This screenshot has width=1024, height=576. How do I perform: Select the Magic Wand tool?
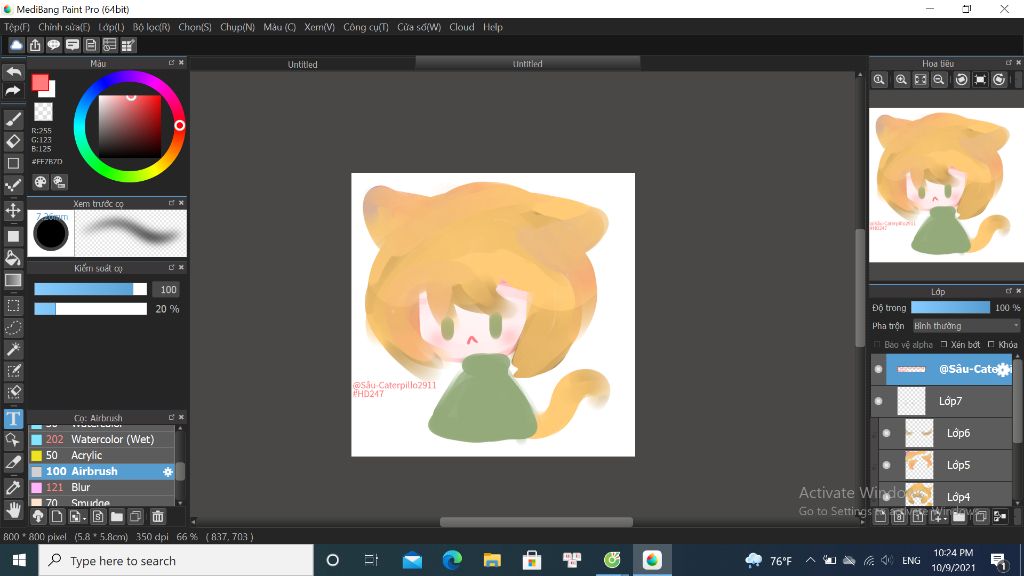pos(13,349)
